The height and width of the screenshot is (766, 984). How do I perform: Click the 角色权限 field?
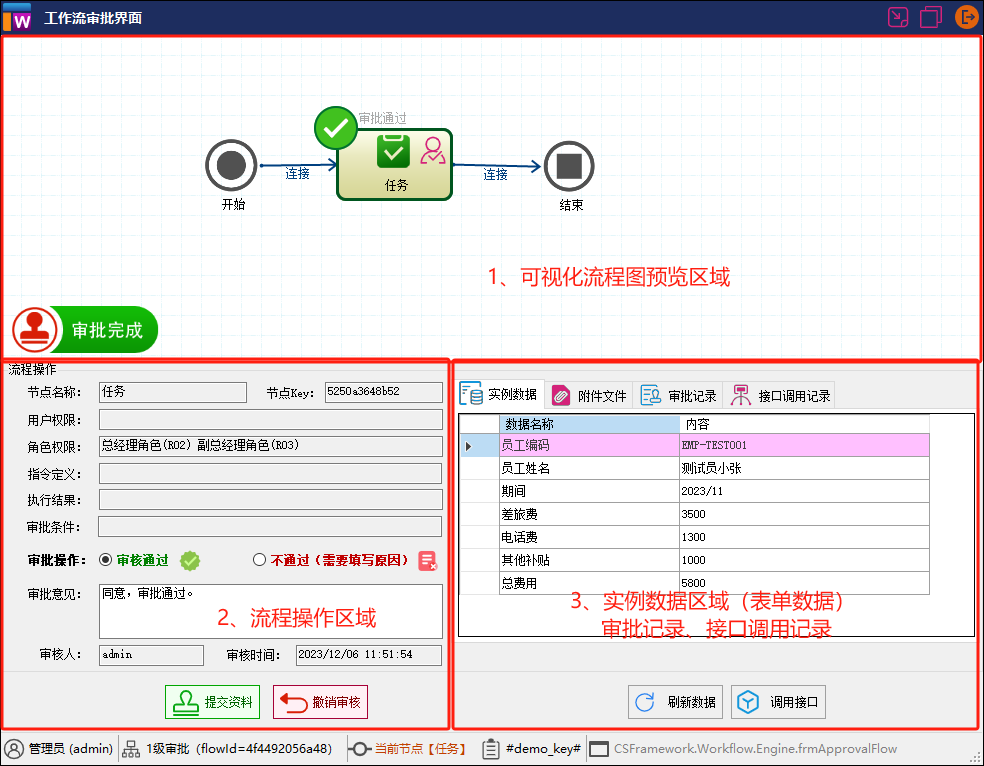click(x=270, y=447)
